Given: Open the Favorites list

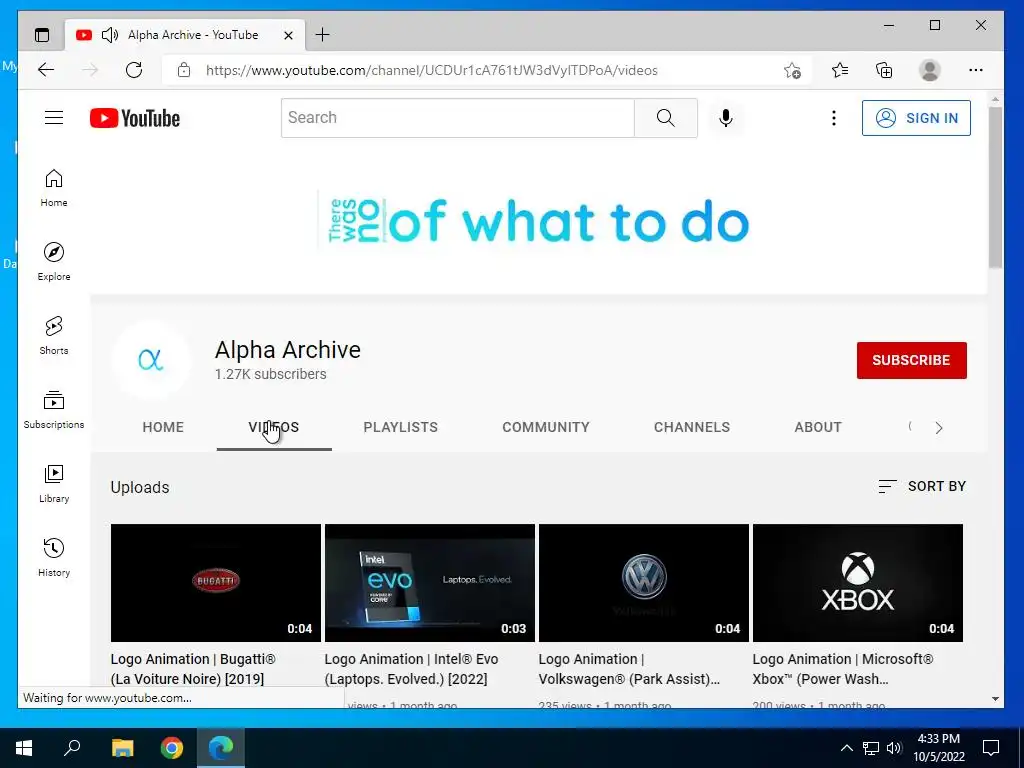Looking at the screenshot, I should [840, 70].
